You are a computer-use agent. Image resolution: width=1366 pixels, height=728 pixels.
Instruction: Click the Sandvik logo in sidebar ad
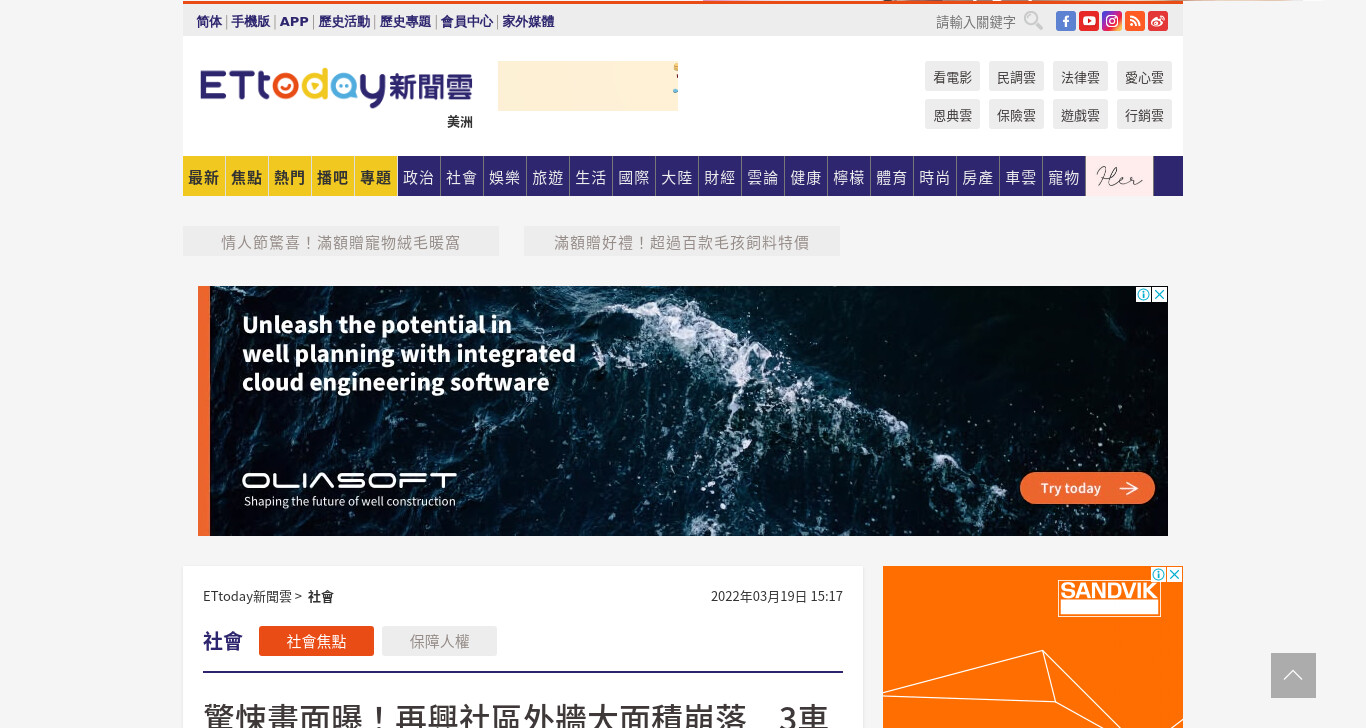pyautogui.click(x=1109, y=598)
